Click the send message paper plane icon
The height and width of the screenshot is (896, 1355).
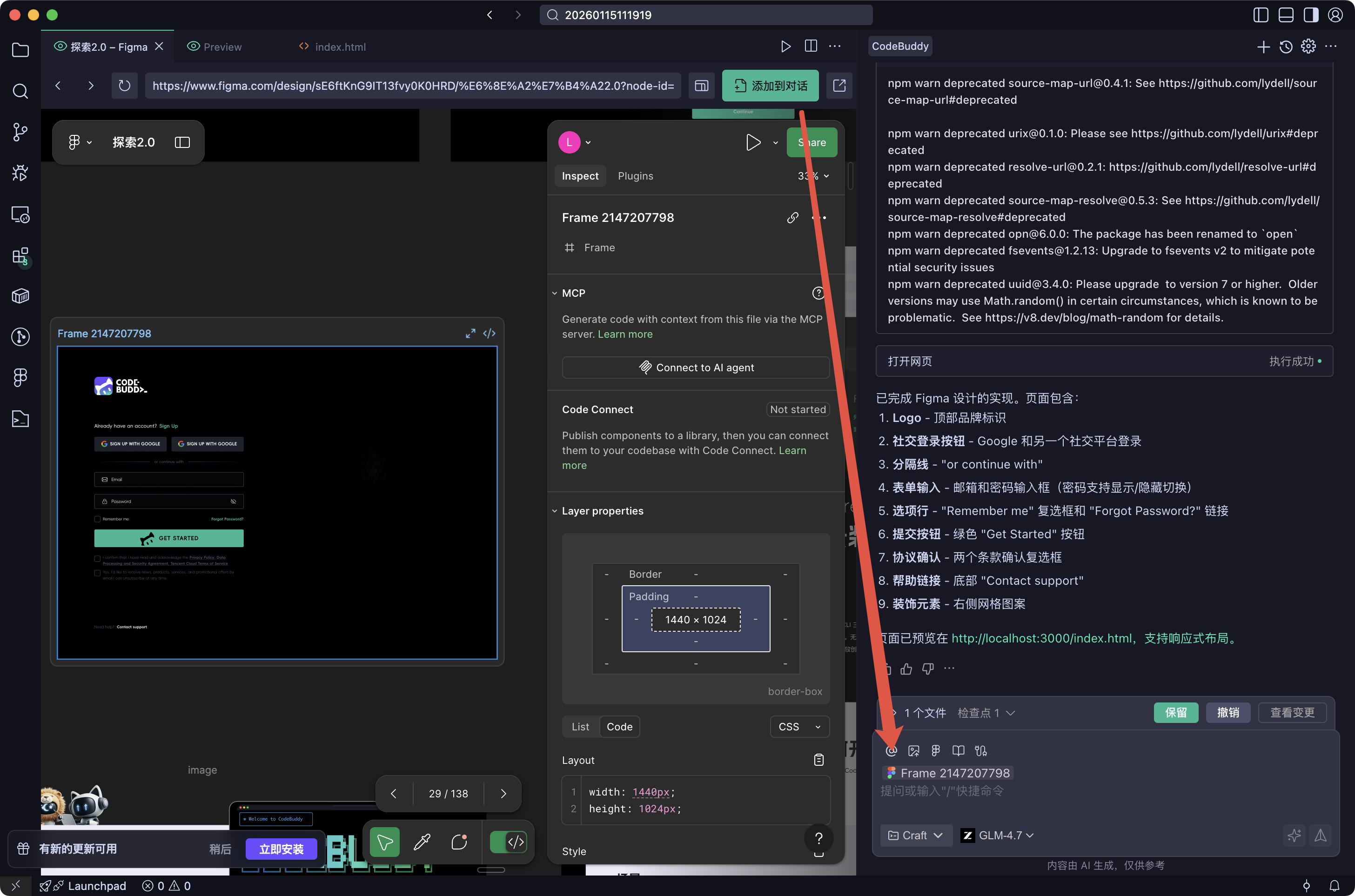click(x=1321, y=835)
